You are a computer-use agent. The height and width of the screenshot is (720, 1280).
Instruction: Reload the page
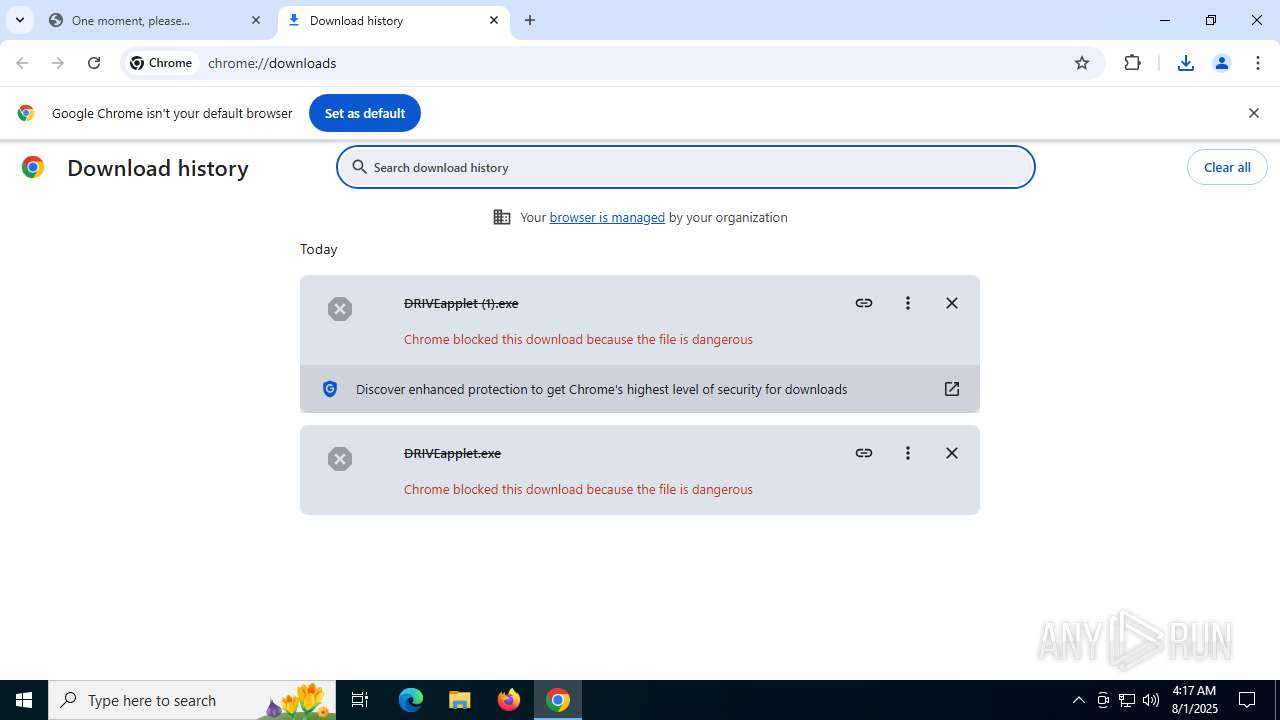(x=94, y=63)
